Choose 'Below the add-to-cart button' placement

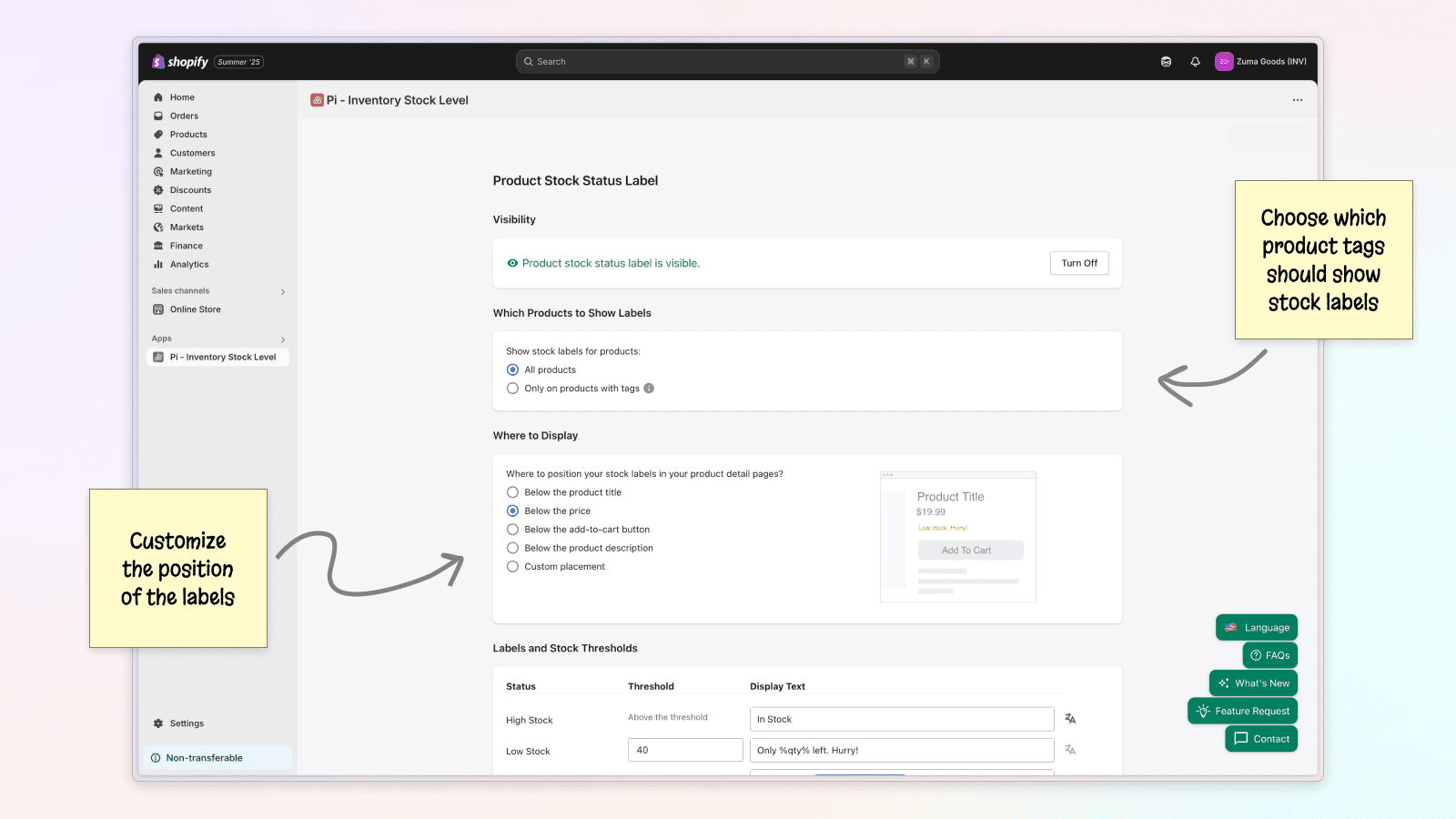[512, 529]
